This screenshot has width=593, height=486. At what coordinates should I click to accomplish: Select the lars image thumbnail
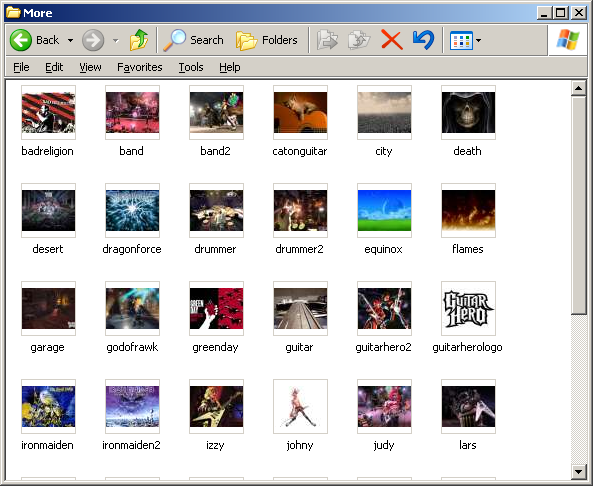pyautogui.click(x=468, y=406)
